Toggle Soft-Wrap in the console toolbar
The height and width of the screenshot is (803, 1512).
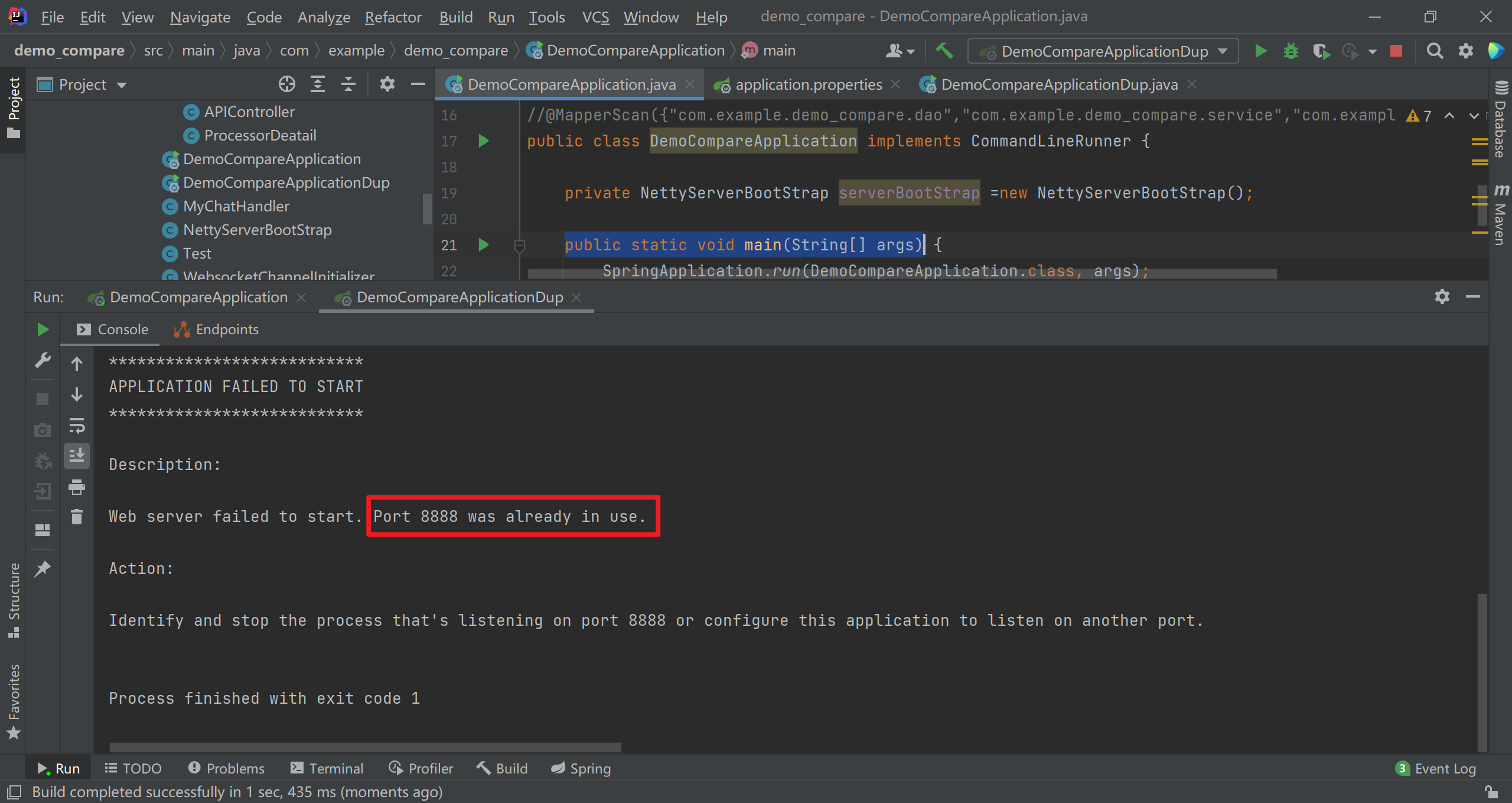click(x=77, y=425)
